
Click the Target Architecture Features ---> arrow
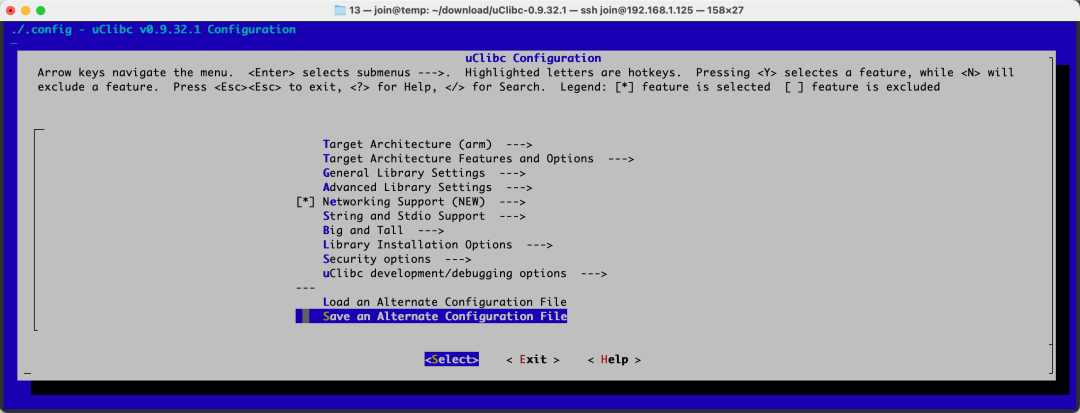[621, 159]
